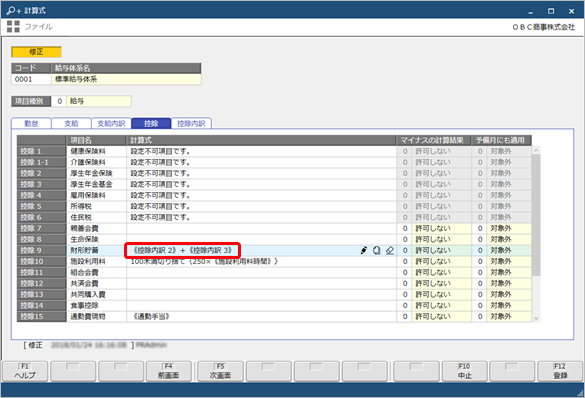This screenshot has height=398, width=585.
Task: Click the pencil edit icon in 控除 9 row
Action: tap(364, 250)
